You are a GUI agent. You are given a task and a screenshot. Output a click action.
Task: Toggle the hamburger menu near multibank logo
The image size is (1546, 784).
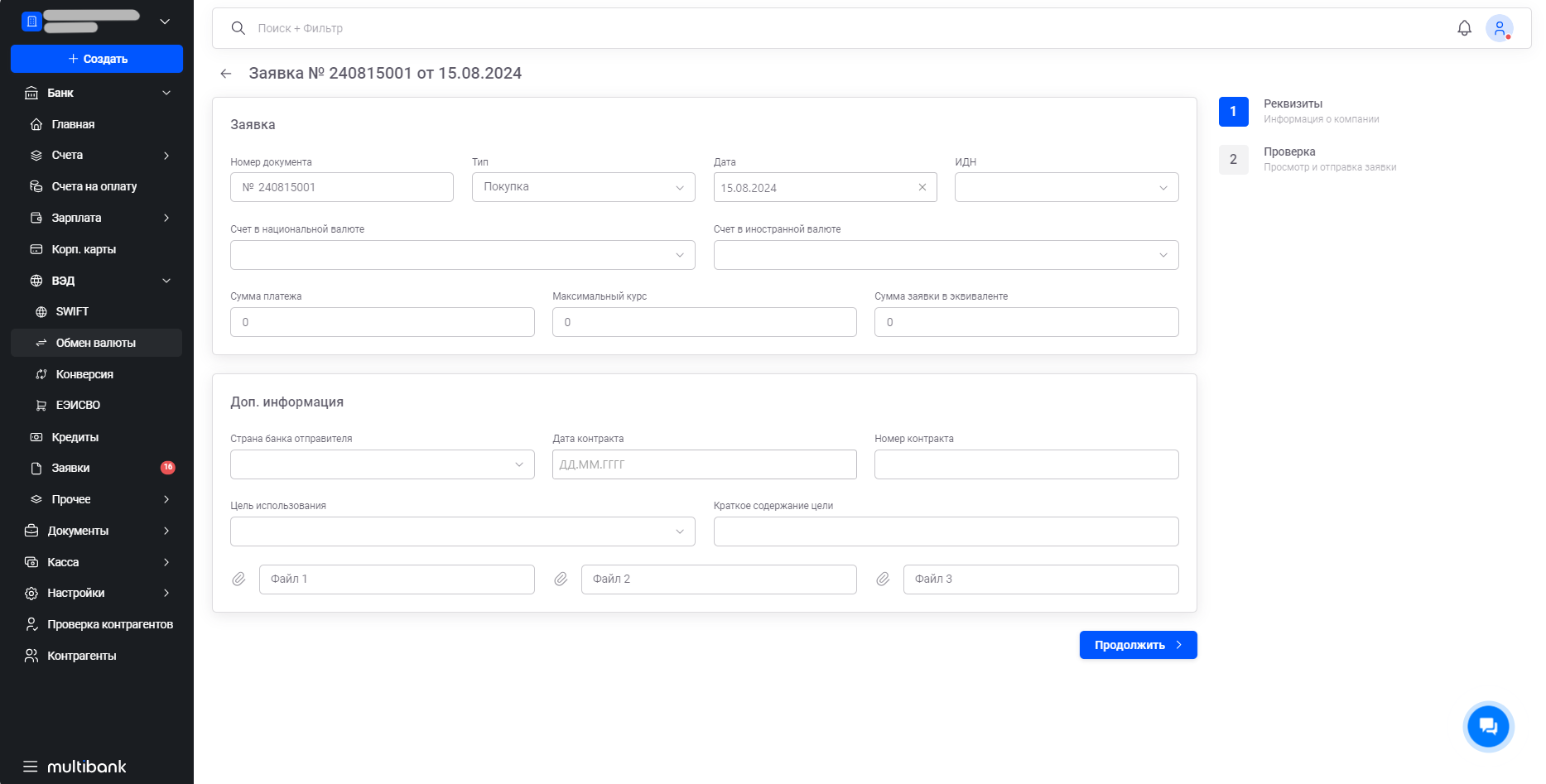tap(31, 767)
